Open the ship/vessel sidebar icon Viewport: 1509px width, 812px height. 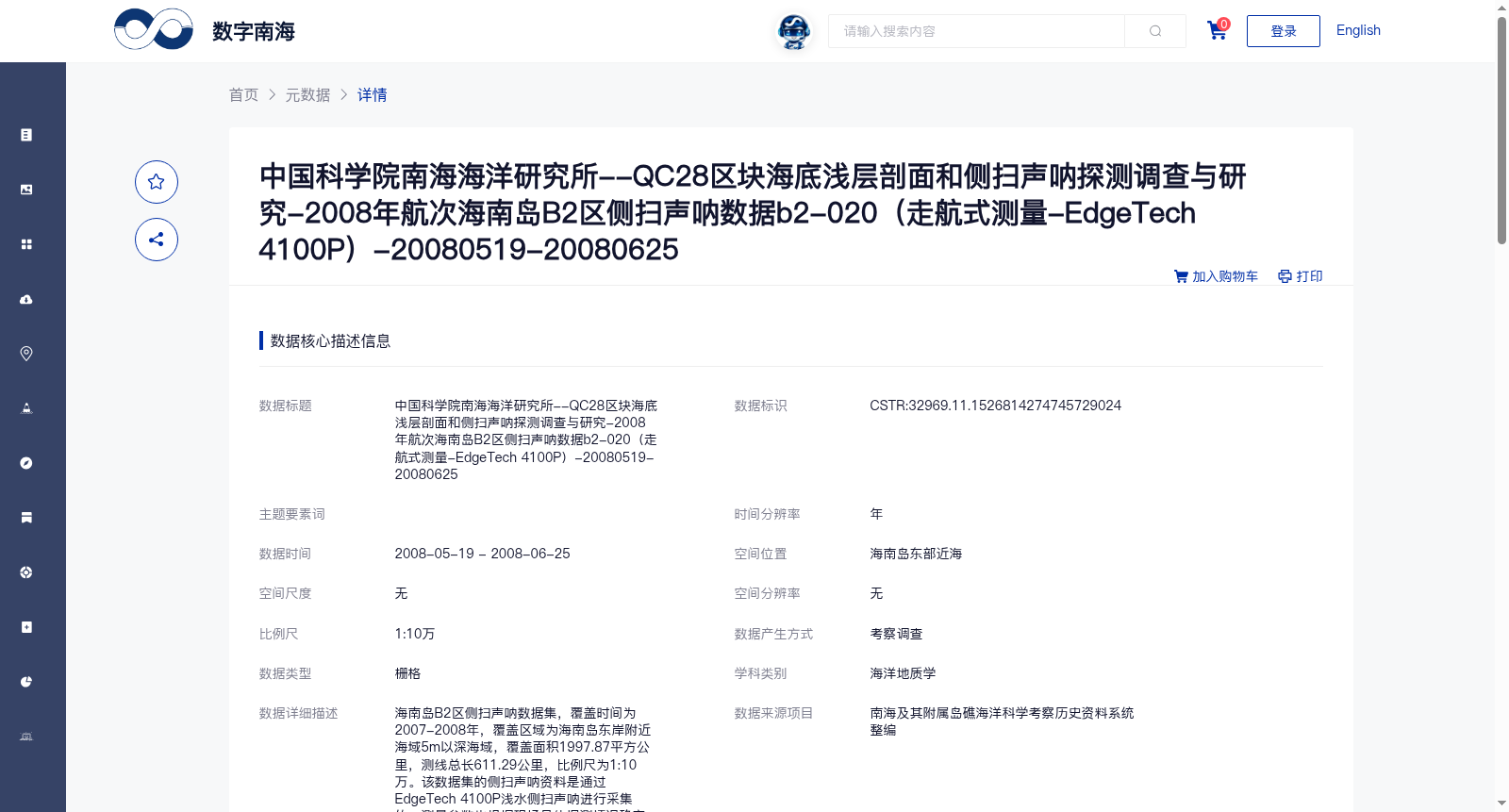pos(26,408)
